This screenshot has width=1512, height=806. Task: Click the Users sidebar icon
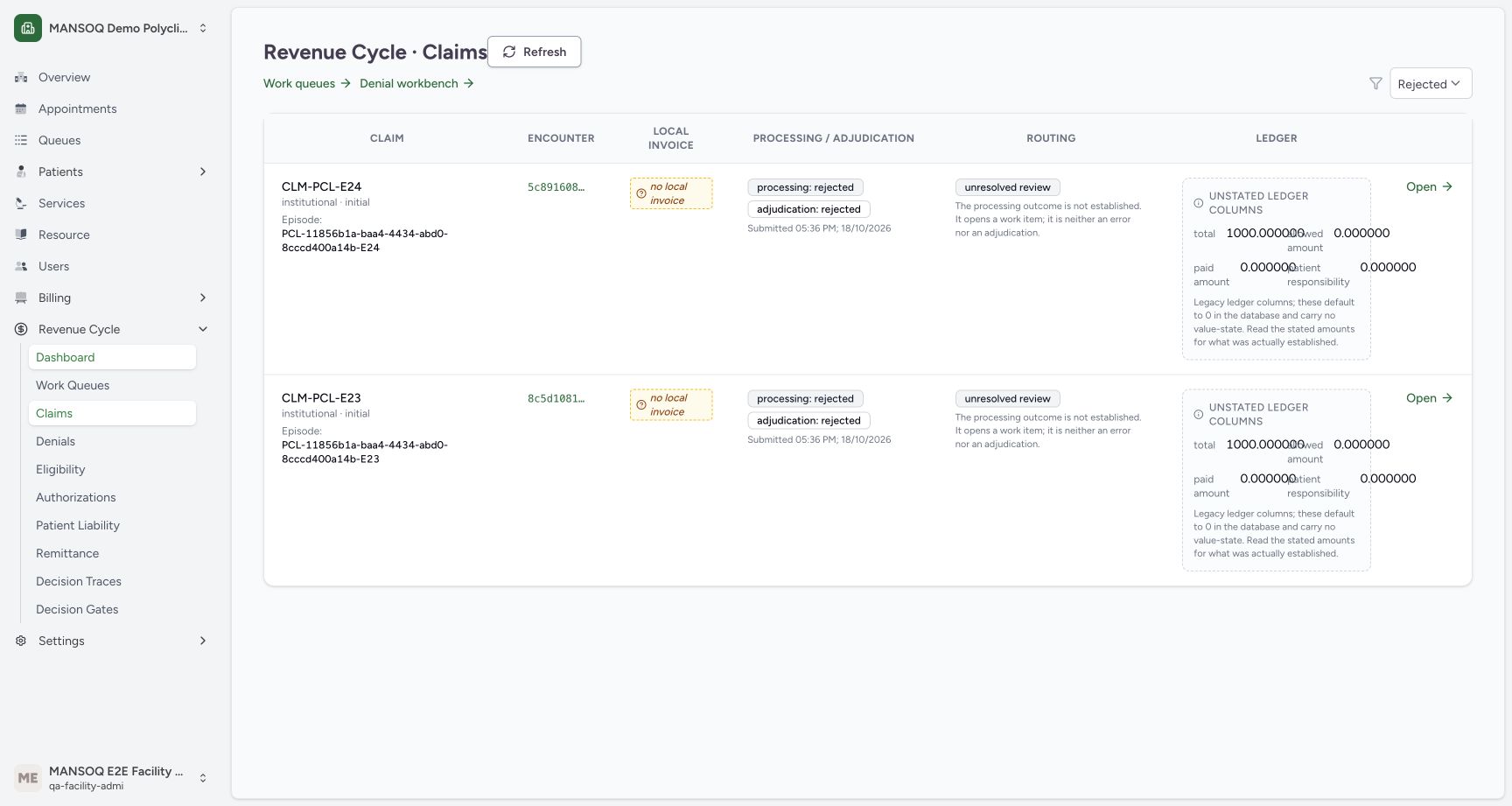[x=21, y=266]
